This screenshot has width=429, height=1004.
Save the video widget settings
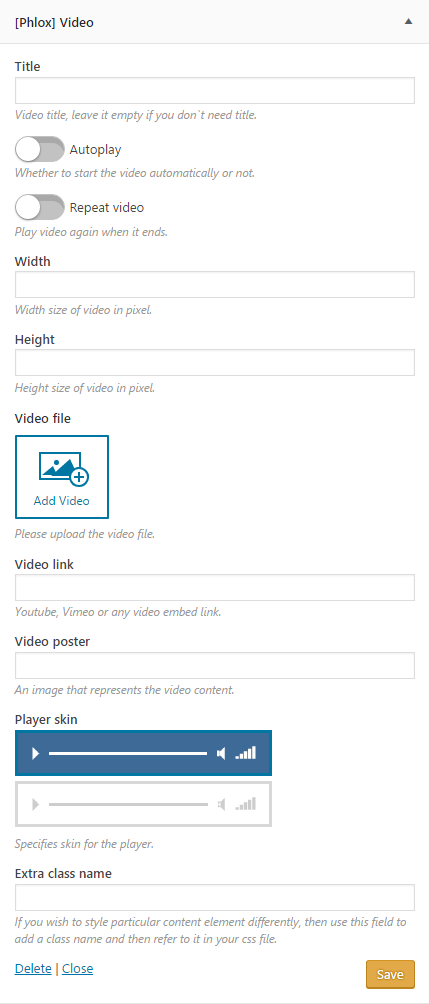pyautogui.click(x=391, y=975)
